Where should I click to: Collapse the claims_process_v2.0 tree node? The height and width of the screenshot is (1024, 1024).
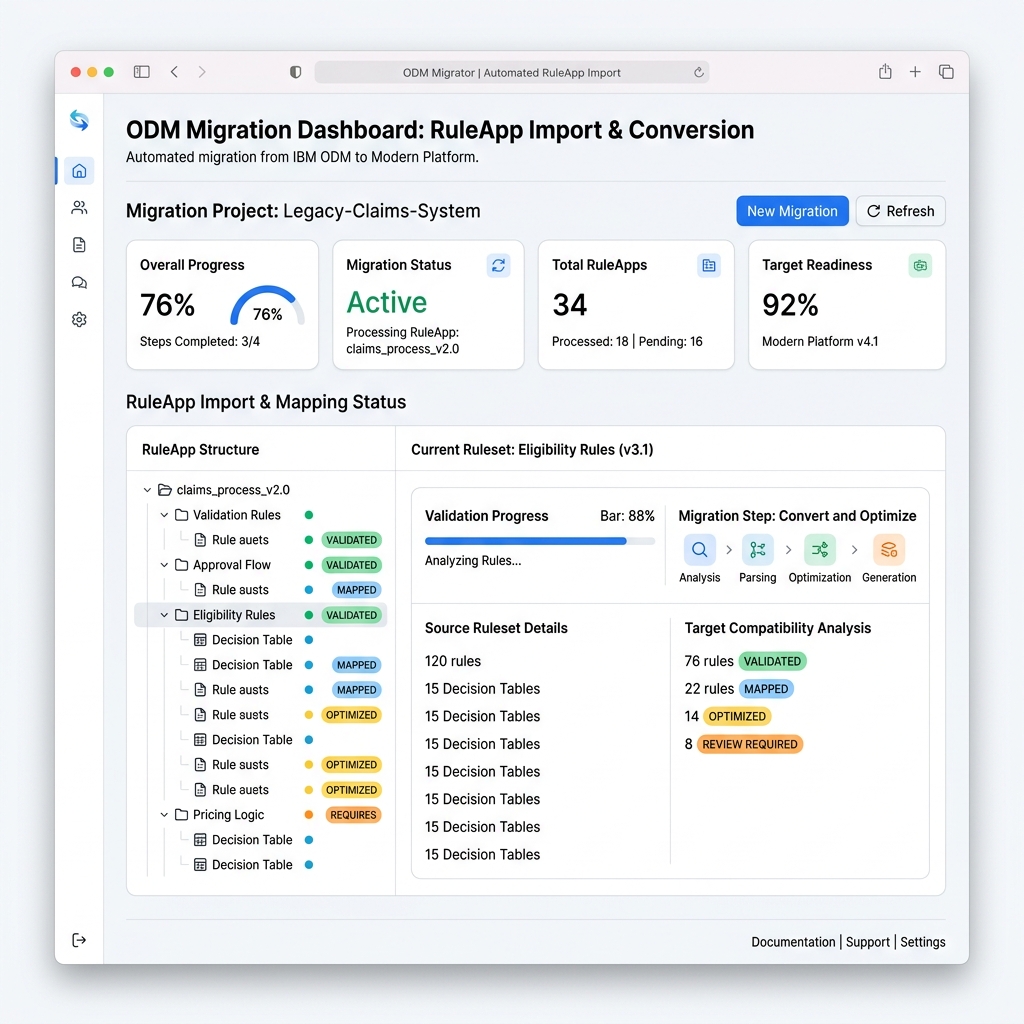[148, 490]
